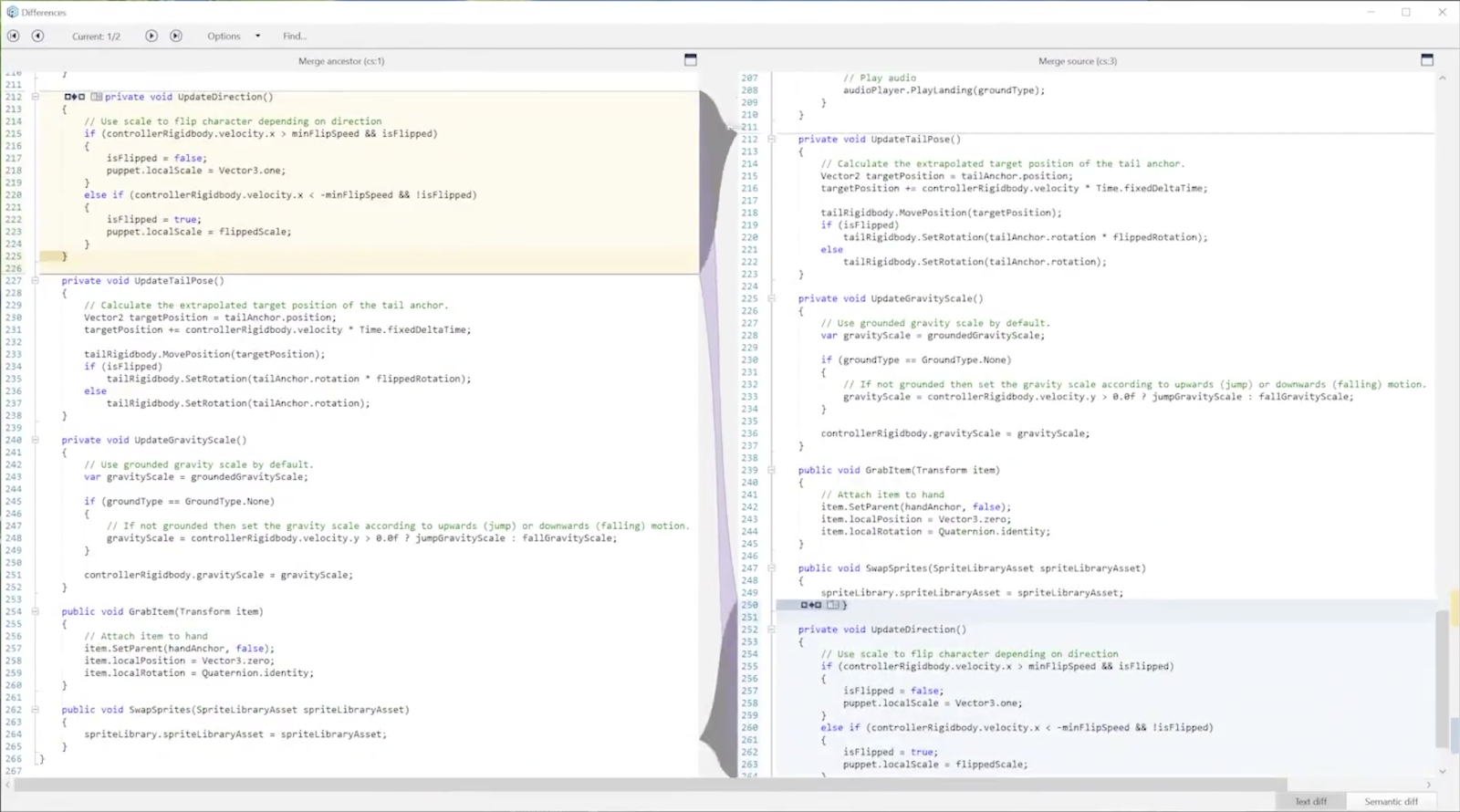The image size is (1460, 812).
Task: Collapse SwapSprites method on right line 247
Action: pyautogui.click(x=771, y=568)
